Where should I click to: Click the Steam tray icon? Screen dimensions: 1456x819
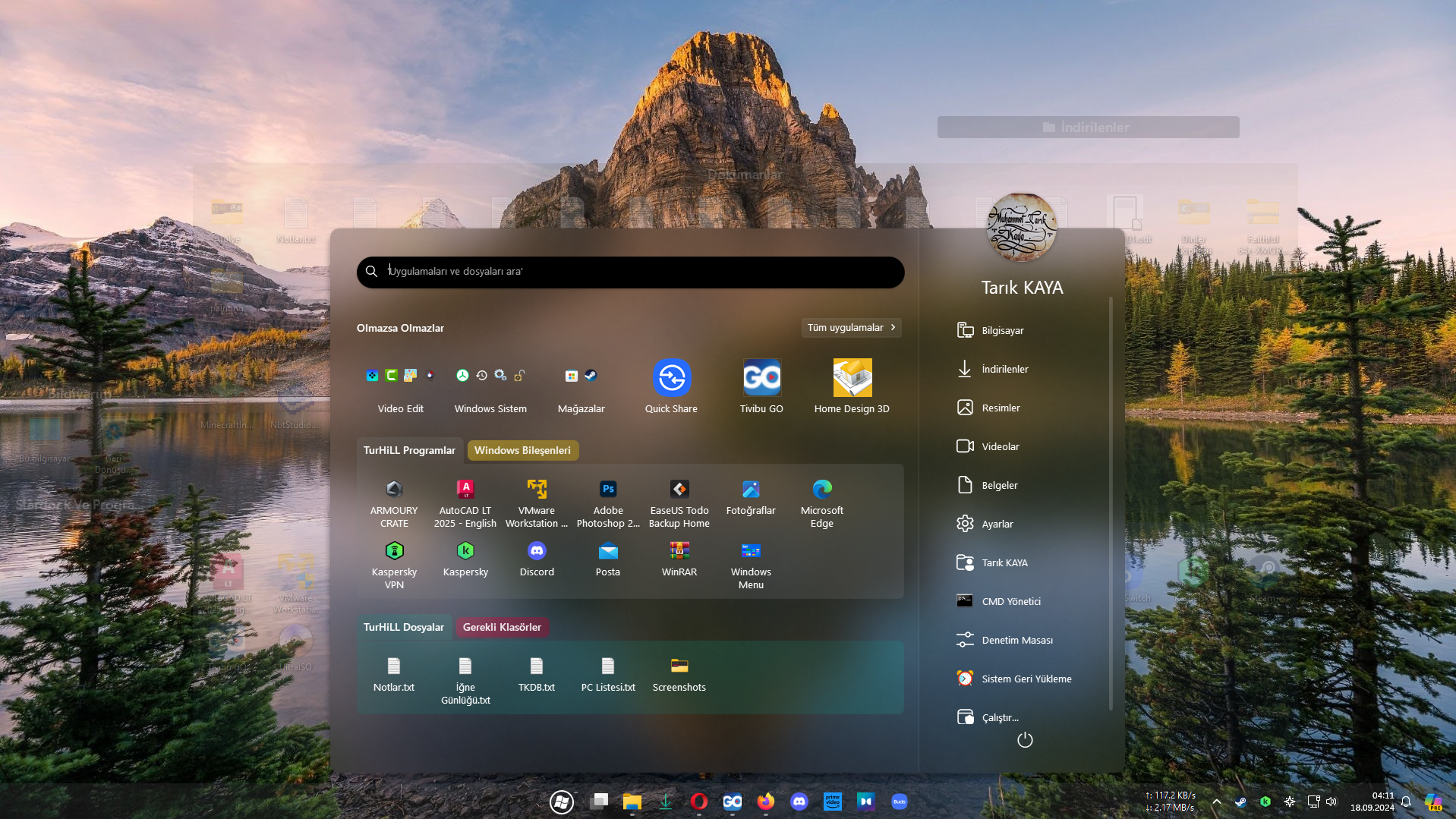point(1240,802)
